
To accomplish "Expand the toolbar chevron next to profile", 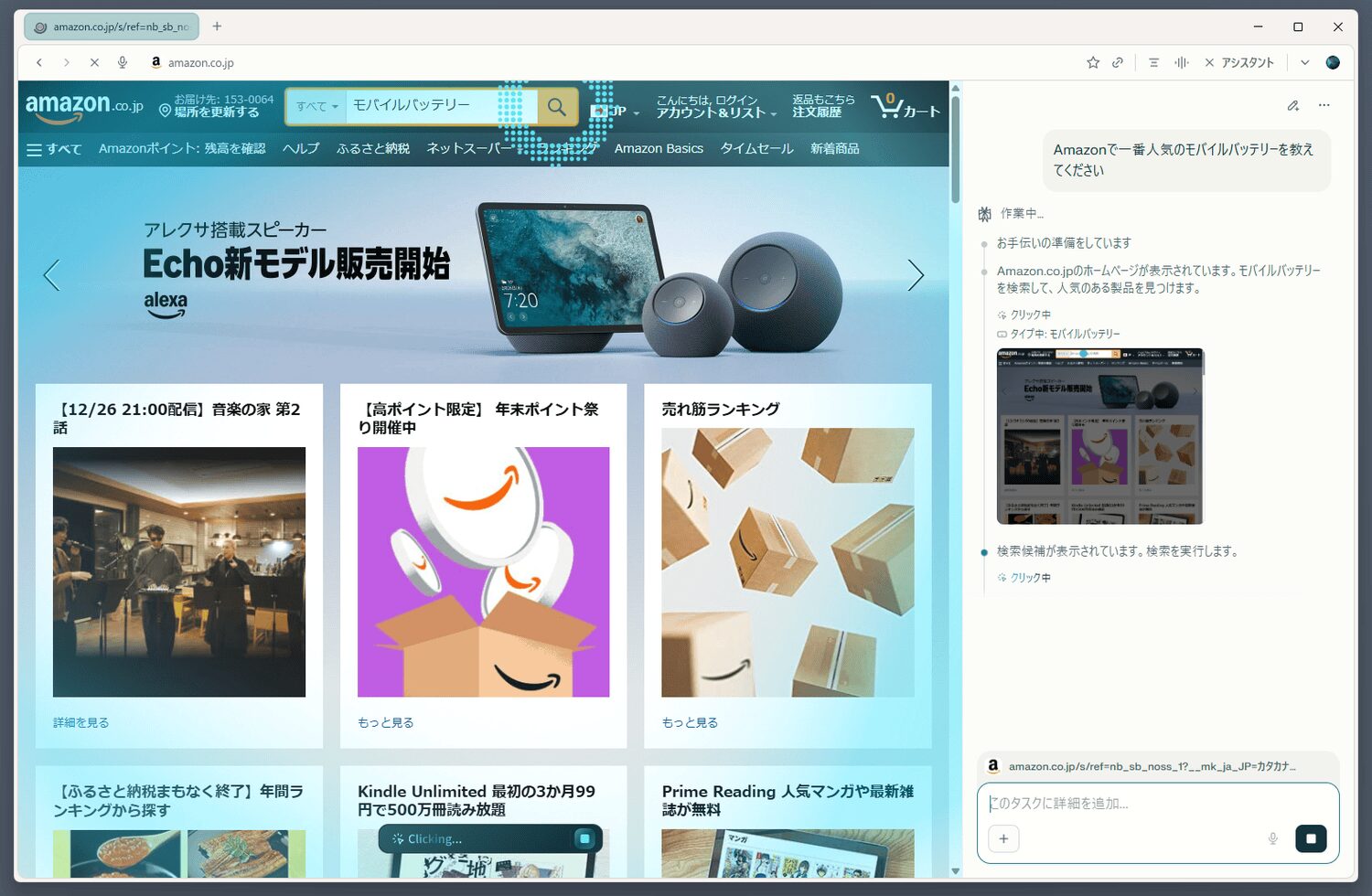I will click(x=1304, y=63).
